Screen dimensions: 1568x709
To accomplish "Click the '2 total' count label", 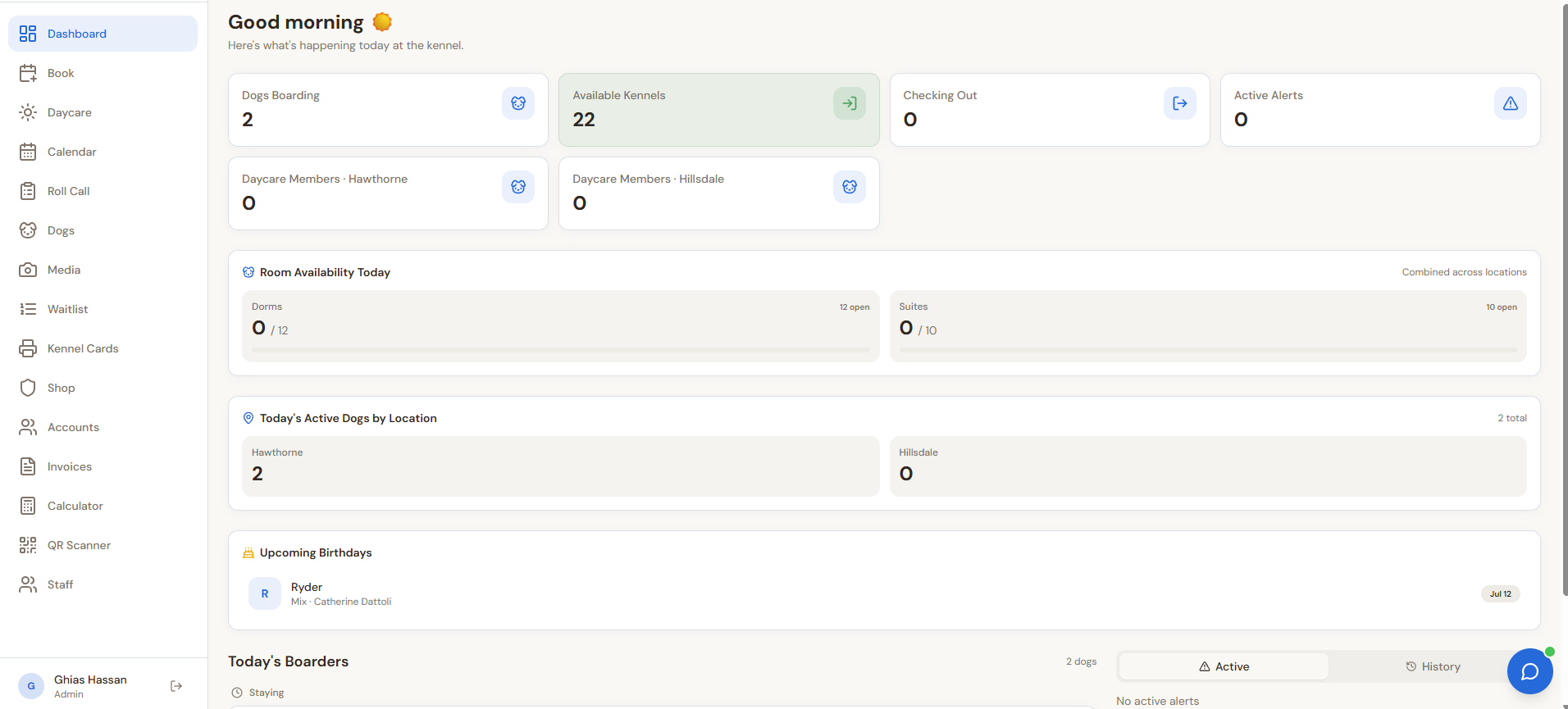I will [1512, 418].
